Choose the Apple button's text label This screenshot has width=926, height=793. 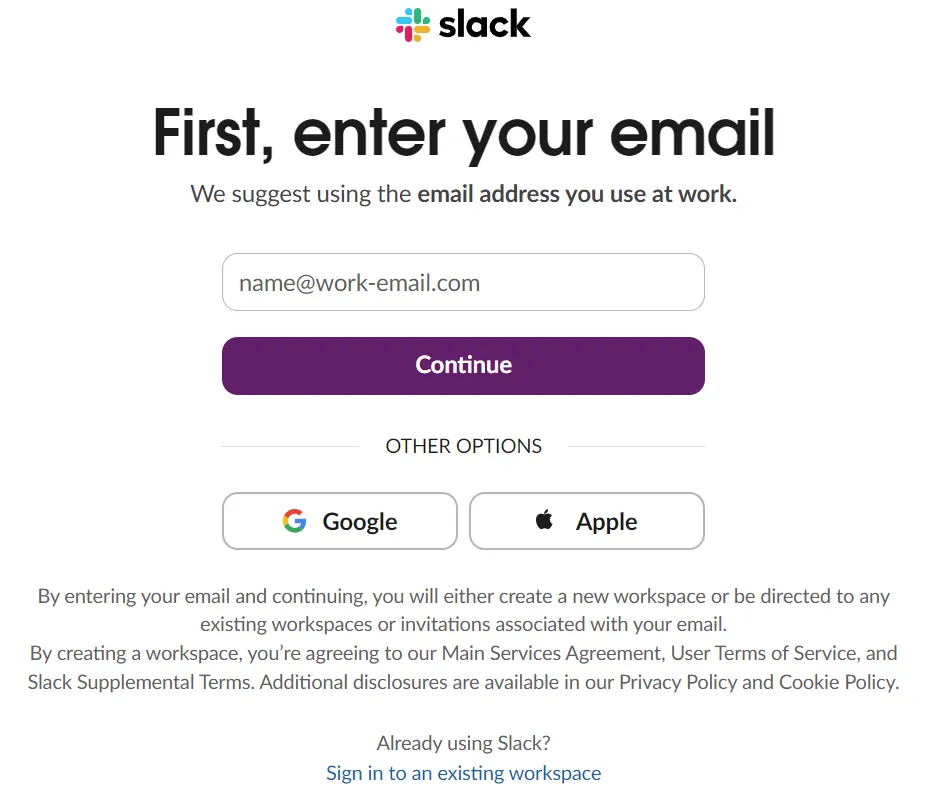(x=606, y=522)
